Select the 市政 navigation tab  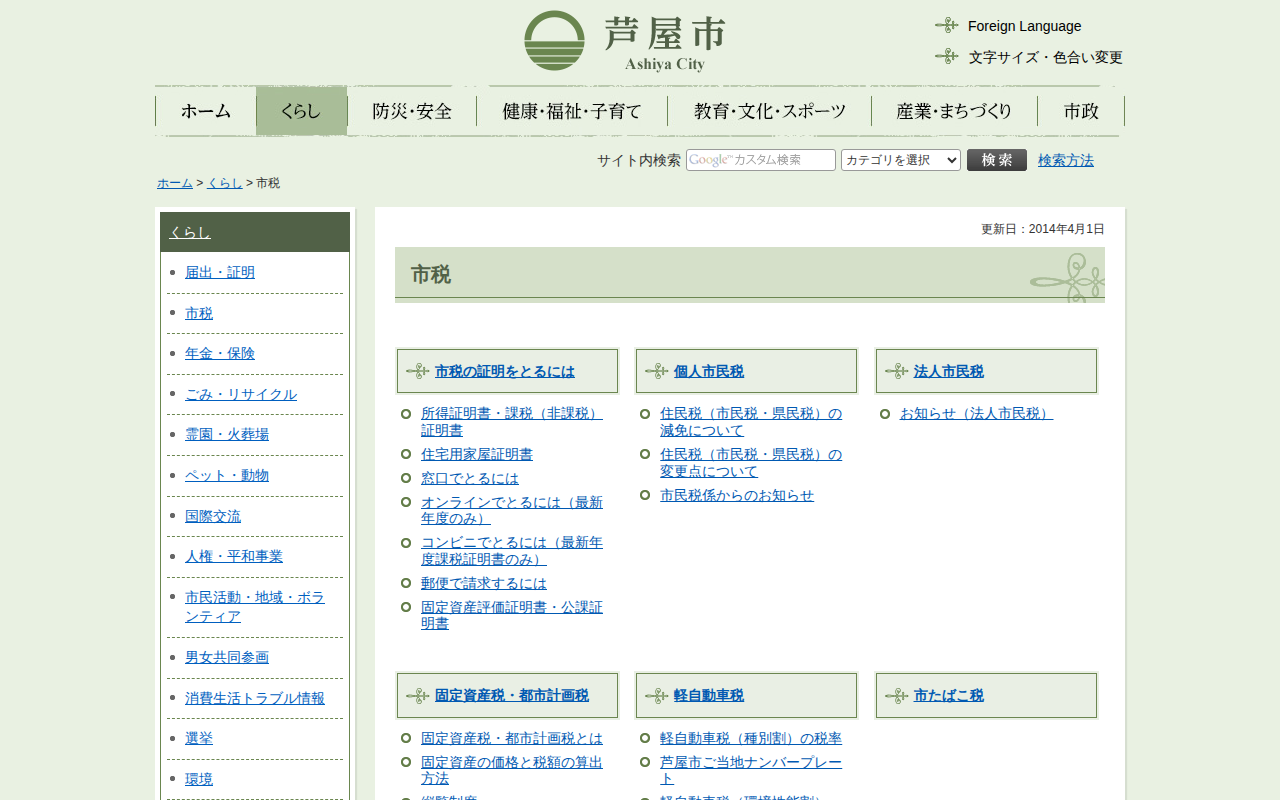click(1081, 111)
